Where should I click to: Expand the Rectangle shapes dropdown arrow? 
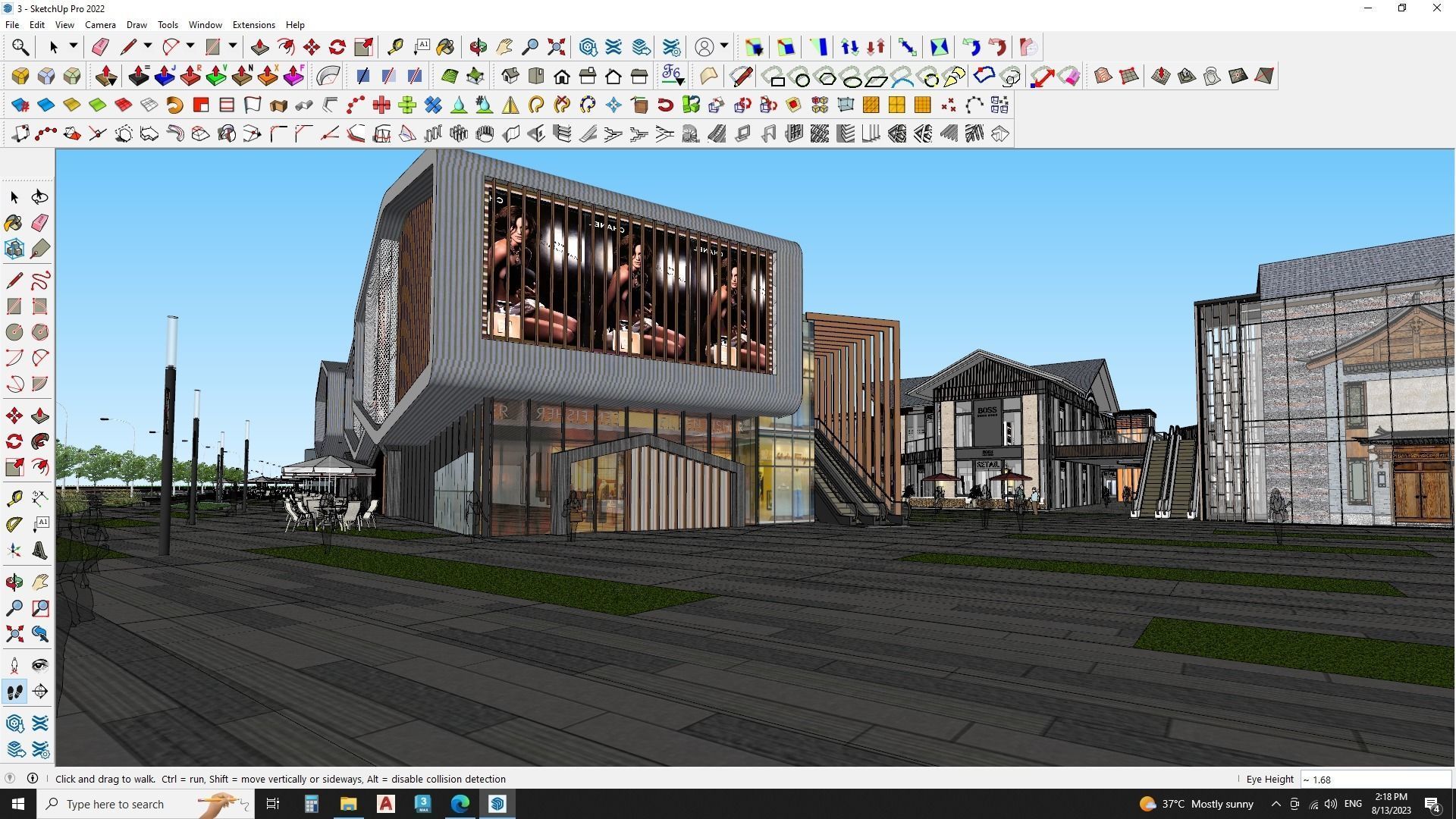click(x=233, y=46)
